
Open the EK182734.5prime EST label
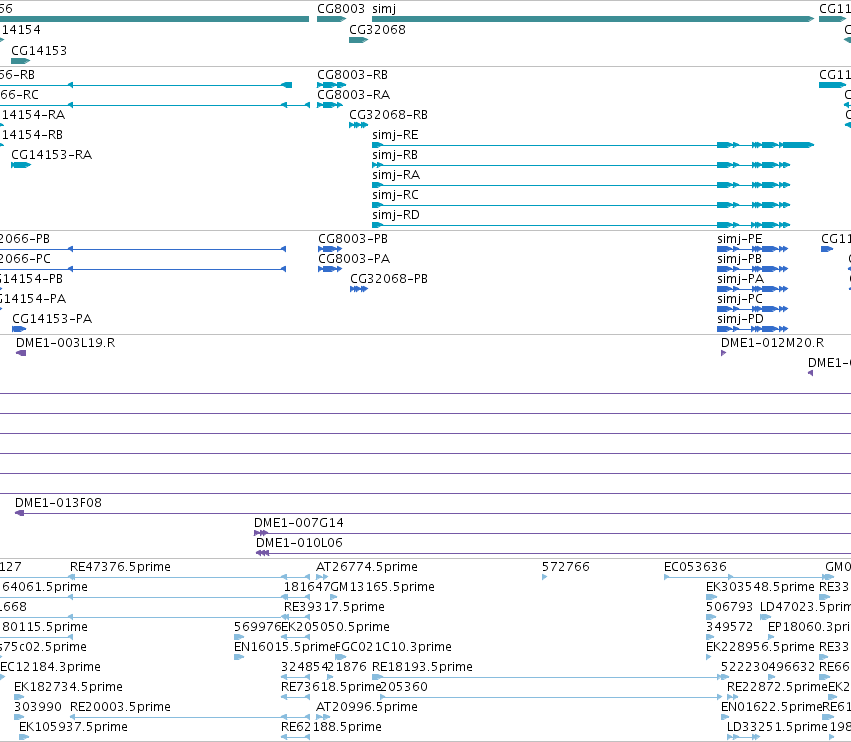(68, 688)
